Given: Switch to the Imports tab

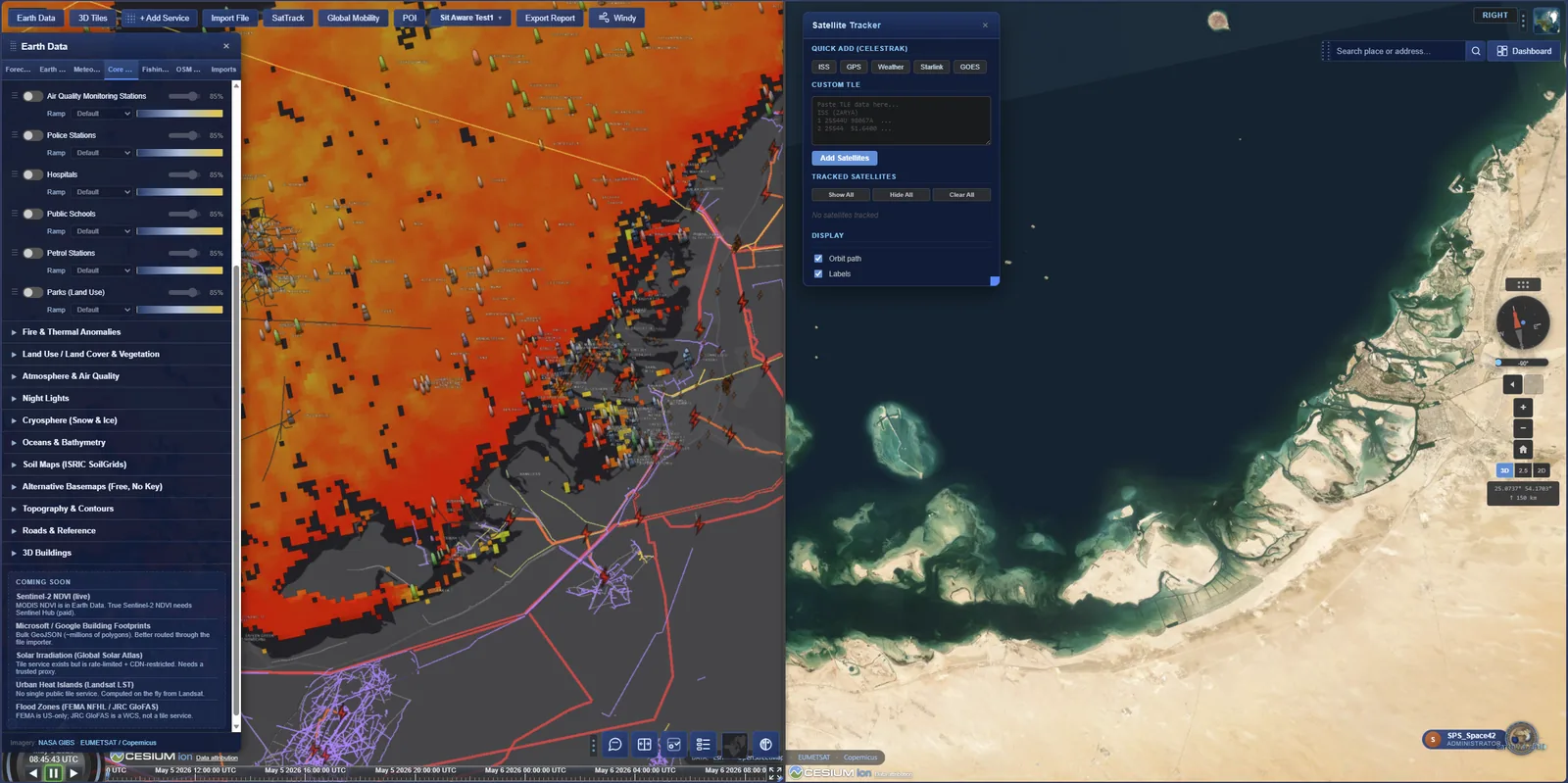Looking at the screenshot, I should point(223,70).
